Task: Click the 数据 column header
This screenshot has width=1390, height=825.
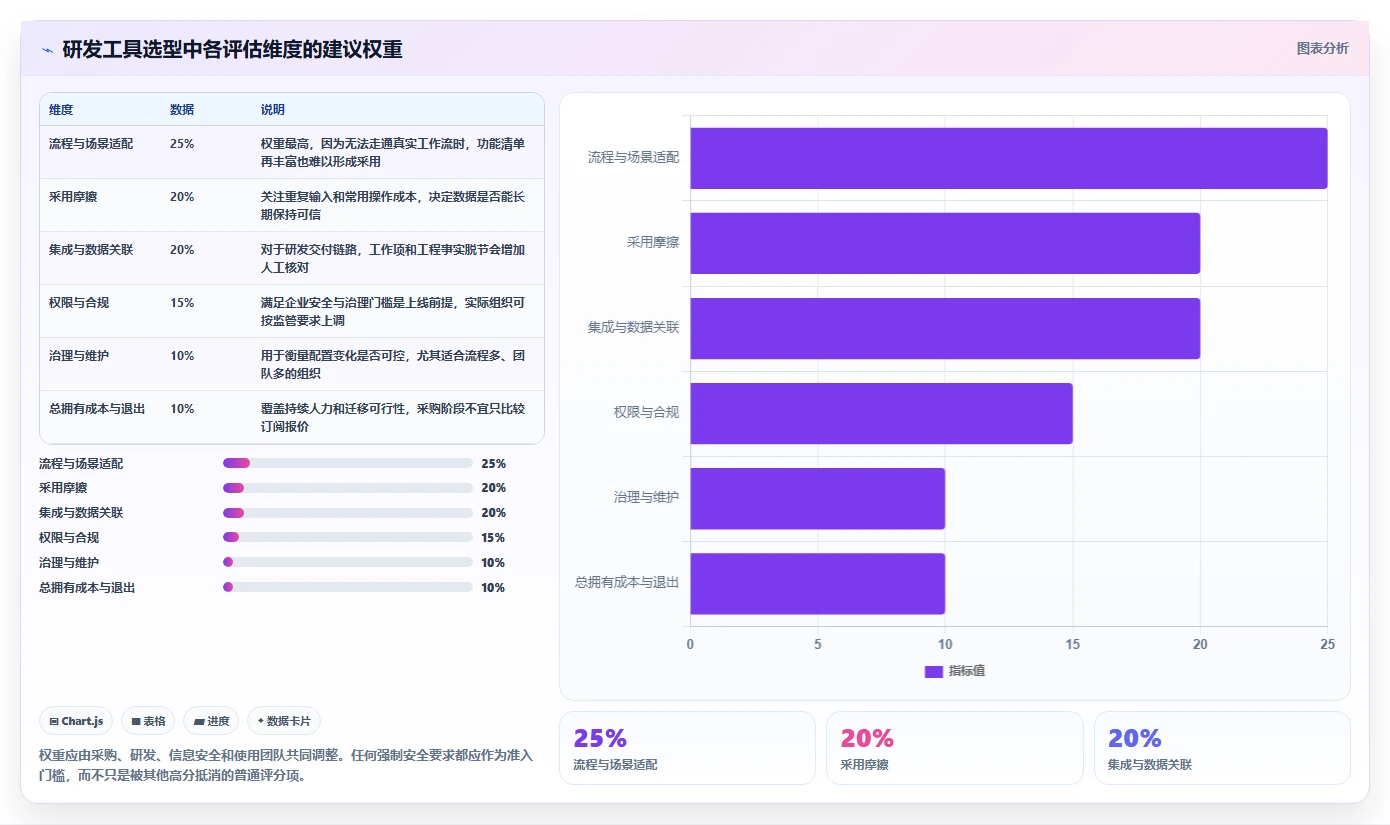Action: pos(182,109)
